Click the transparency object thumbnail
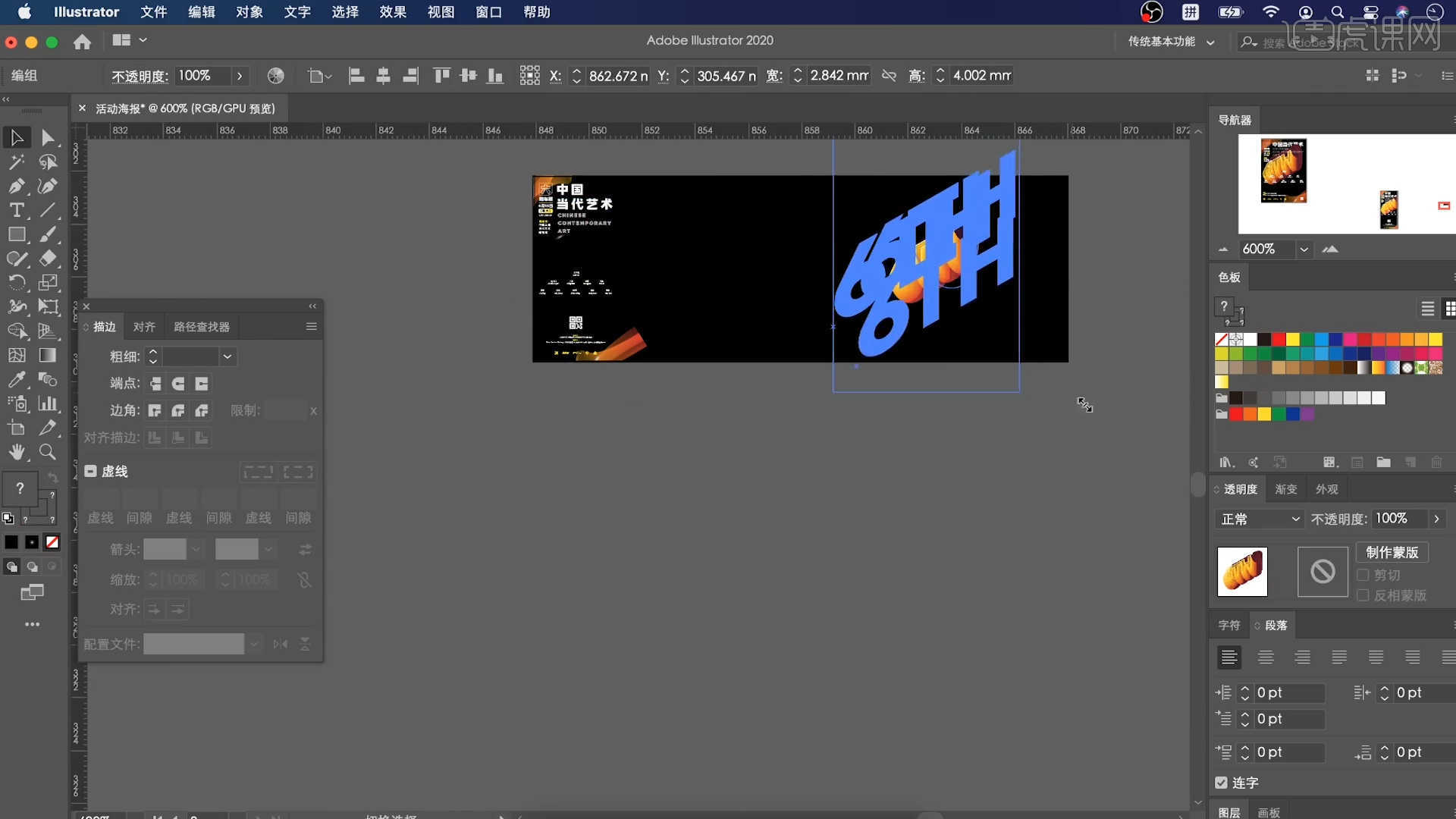The image size is (1456, 819). [x=1242, y=571]
